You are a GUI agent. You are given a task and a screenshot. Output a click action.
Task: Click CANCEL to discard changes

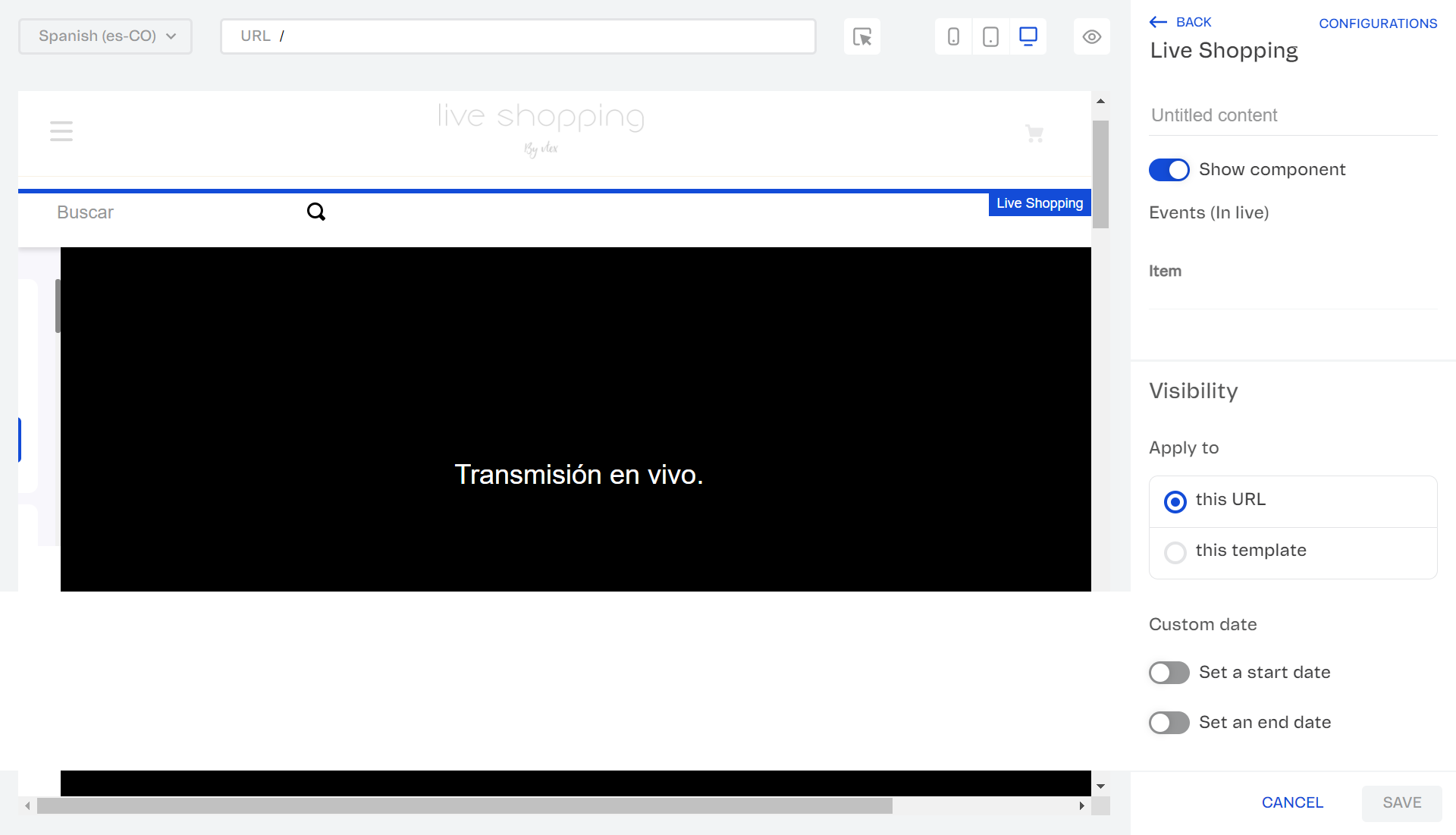[x=1292, y=802]
